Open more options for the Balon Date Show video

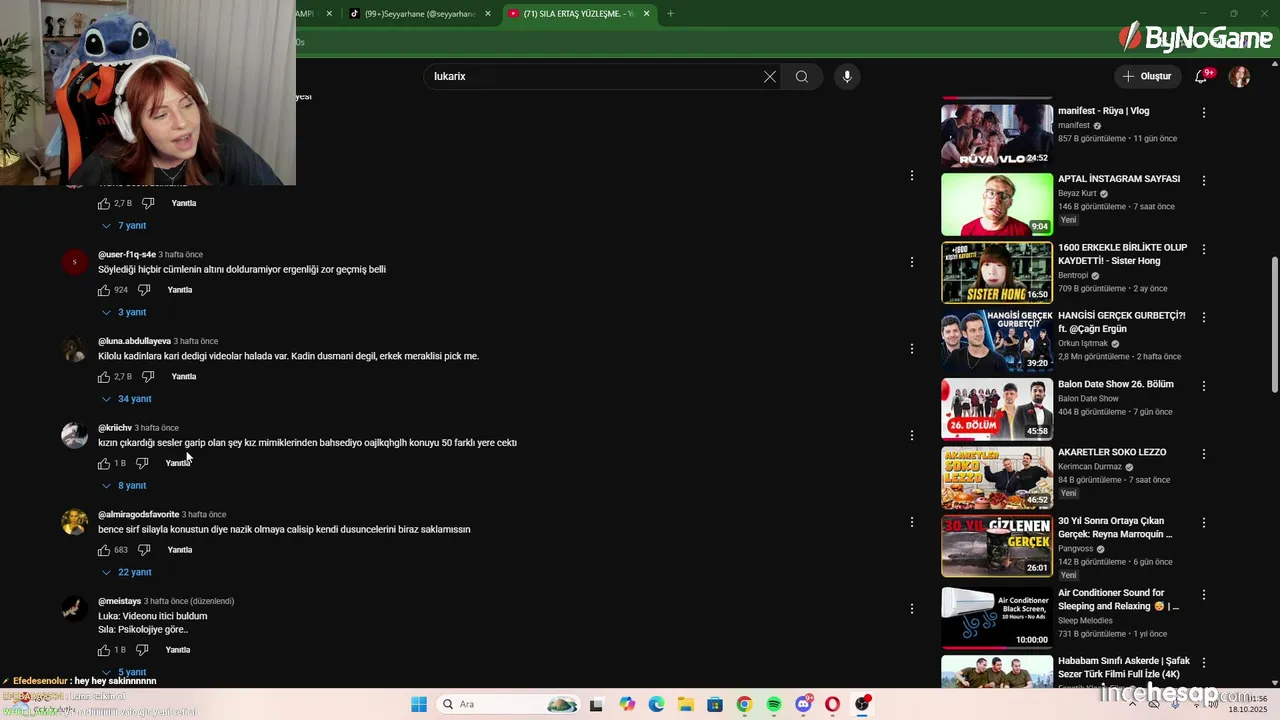coord(1204,386)
